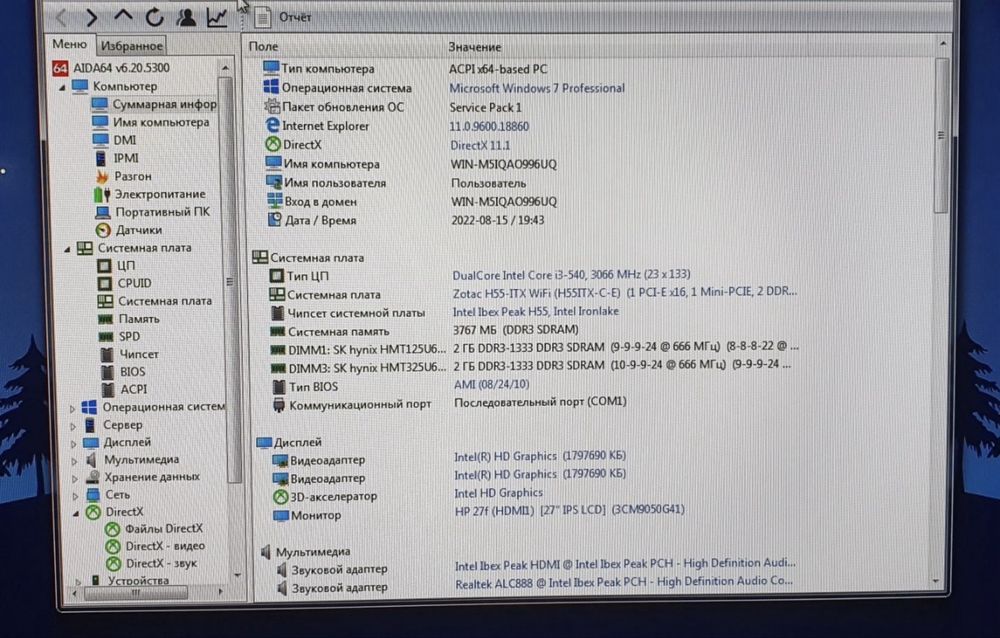Click the Отчёт report button
Viewport: 1000px width, 638px height.
coord(283,17)
